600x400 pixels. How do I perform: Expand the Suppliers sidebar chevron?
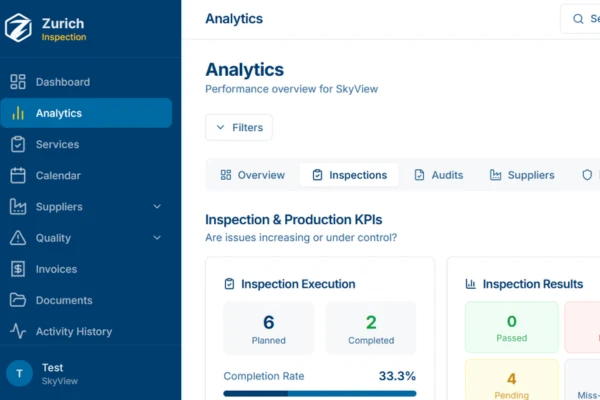pos(157,207)
